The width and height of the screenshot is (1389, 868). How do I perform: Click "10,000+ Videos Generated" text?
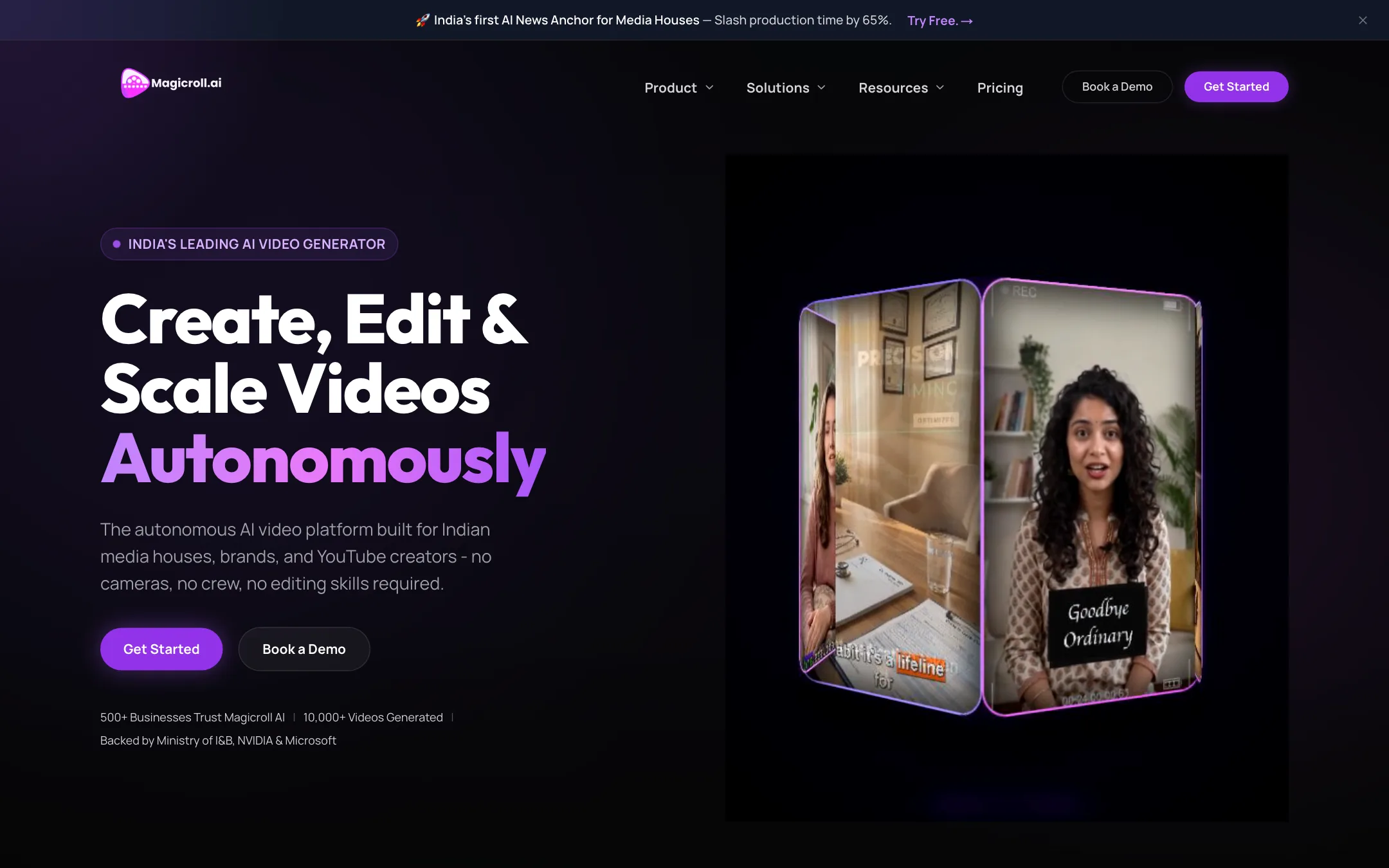click(x=373, y=717)
